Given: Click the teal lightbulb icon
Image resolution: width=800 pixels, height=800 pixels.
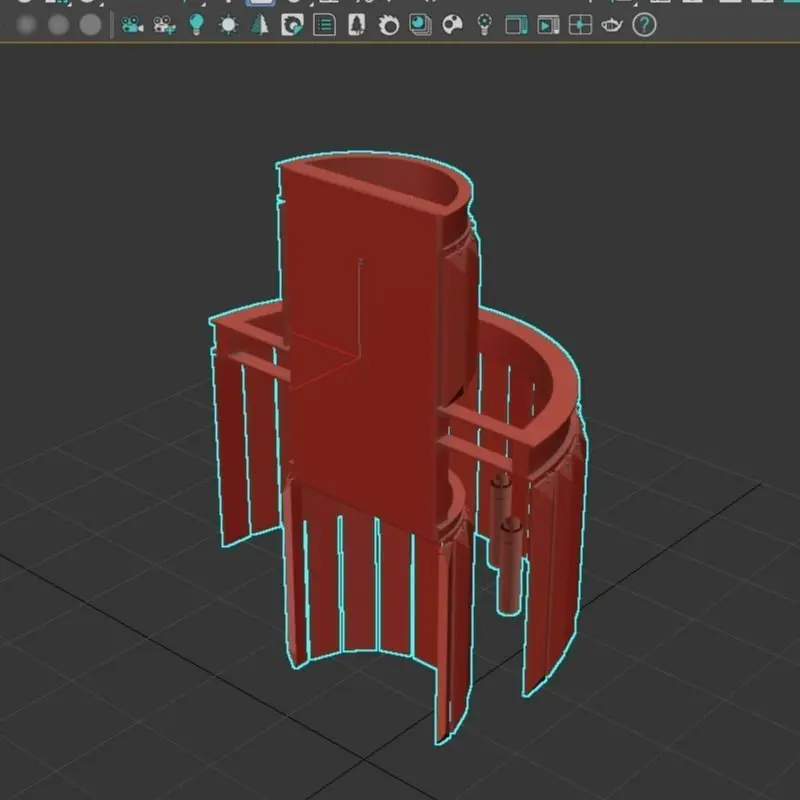Looking at the screenshot, I should tap(196, 24).
